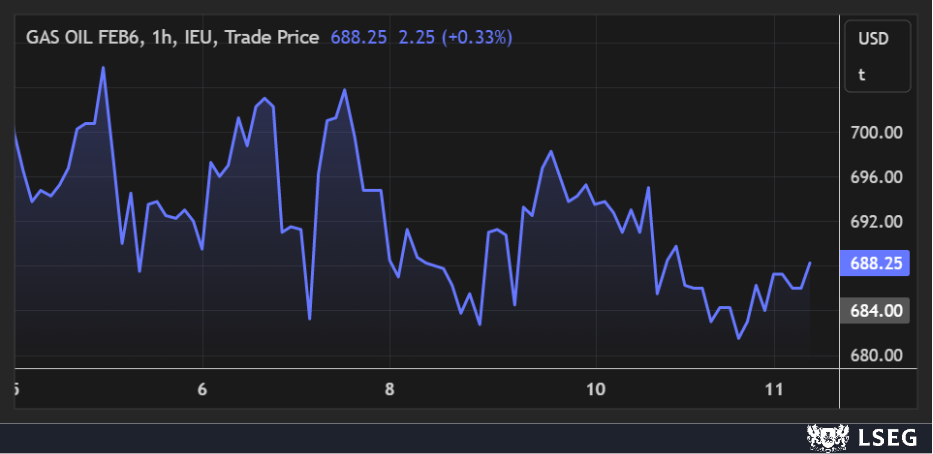The image size is (933, 454).
Task: Select the gray 684.00 price tag
Action: coord(877,311)
